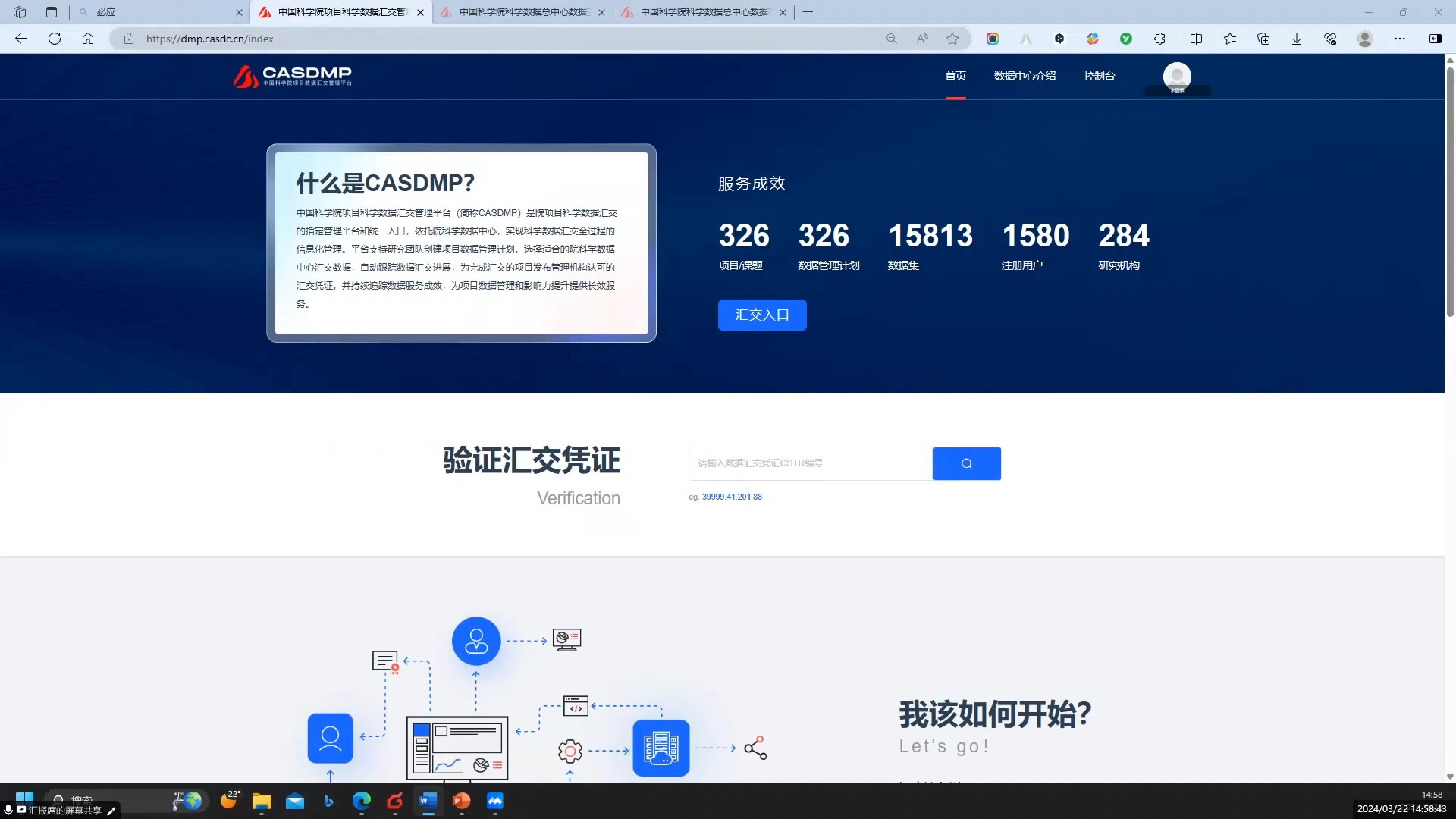1456x819 pixels.
Task: Open the blue meeting app in the taskbar
Action: (x=495, y=801)
